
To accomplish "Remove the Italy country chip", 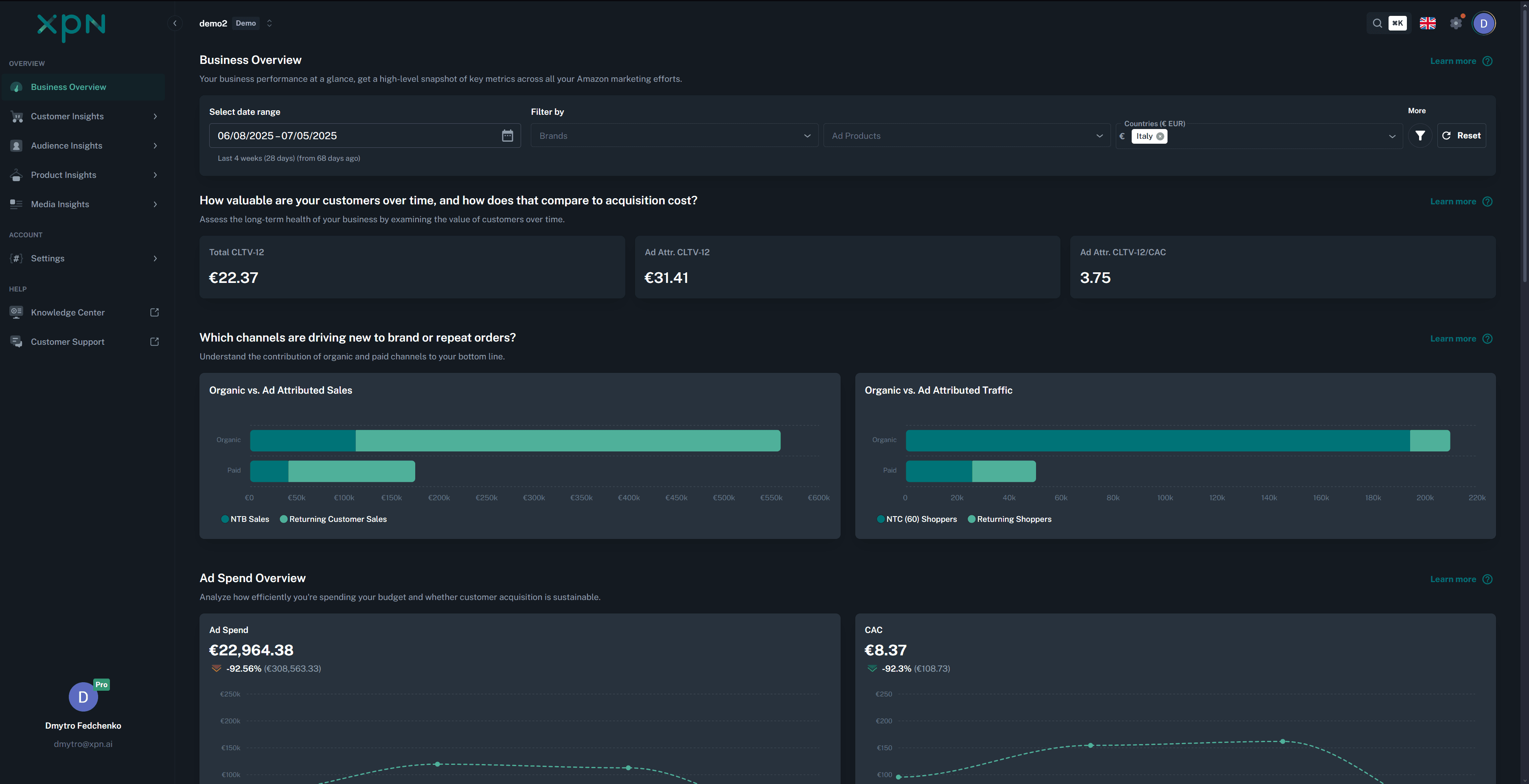I will coord(1160,136).
